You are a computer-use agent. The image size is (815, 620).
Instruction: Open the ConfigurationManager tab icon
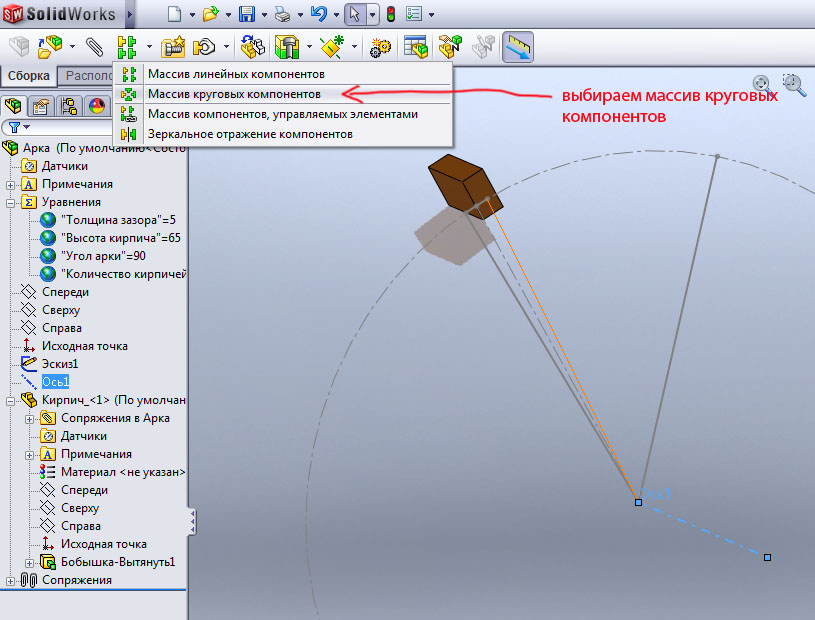pyautogui.click(x=69, y=106)
